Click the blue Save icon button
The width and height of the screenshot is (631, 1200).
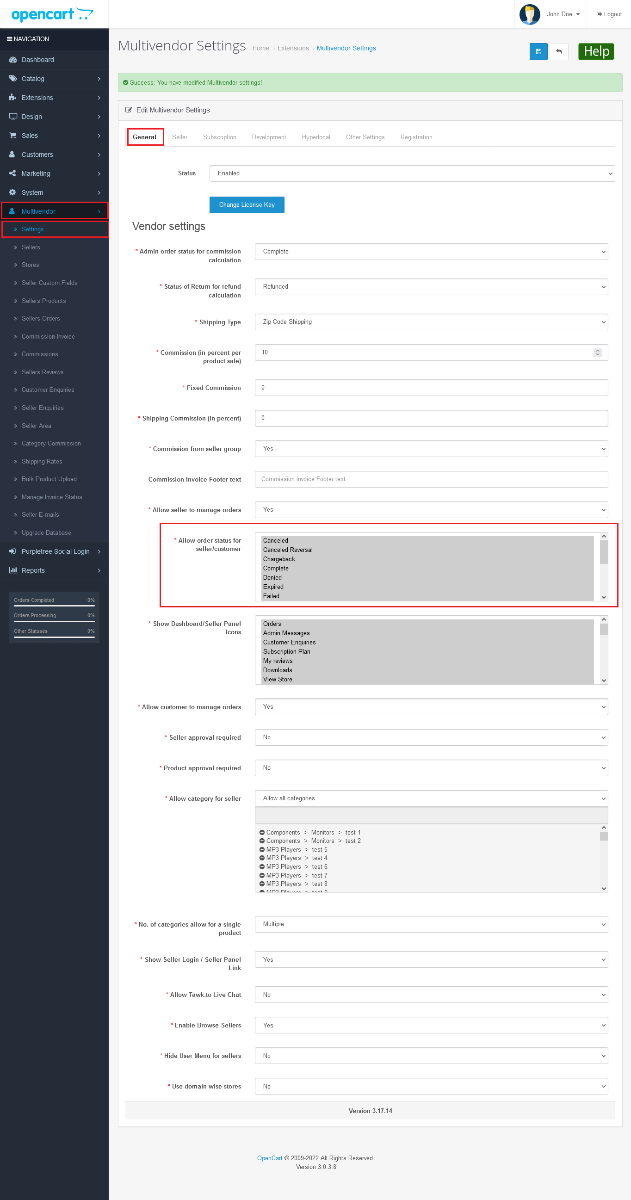(x=538, y=51)
